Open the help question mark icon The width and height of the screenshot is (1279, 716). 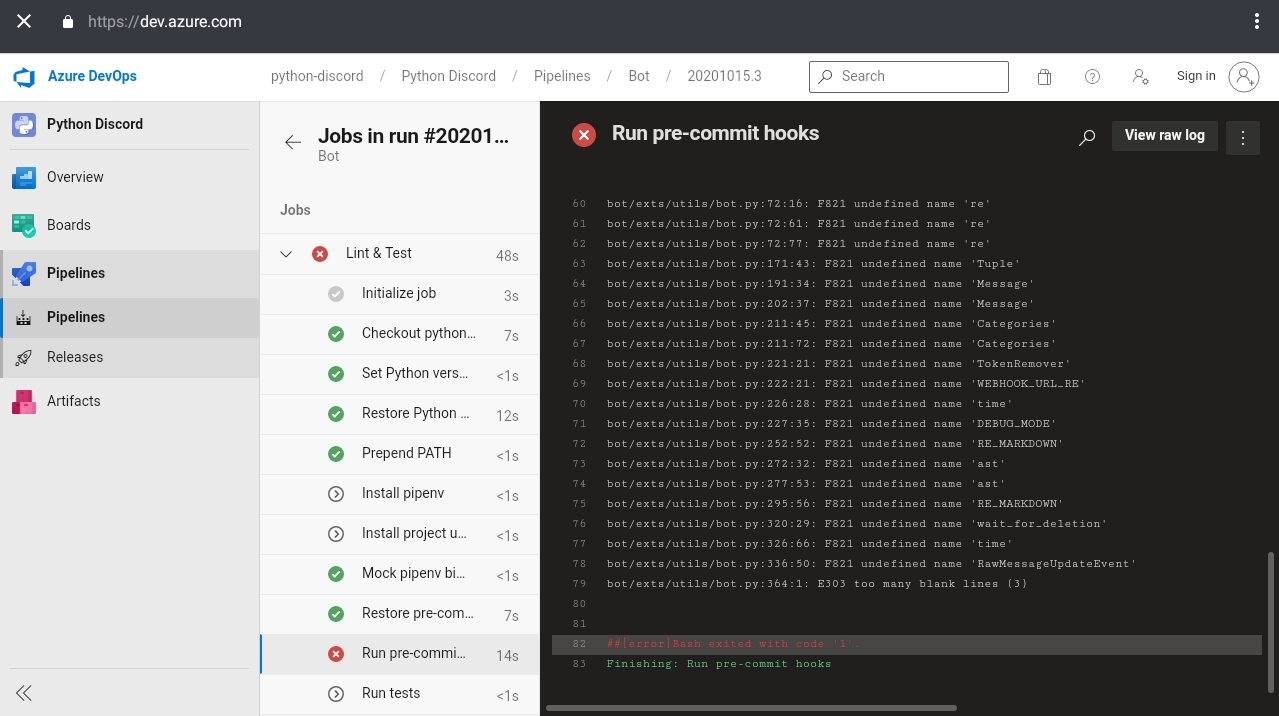(x=1092, y=77)
